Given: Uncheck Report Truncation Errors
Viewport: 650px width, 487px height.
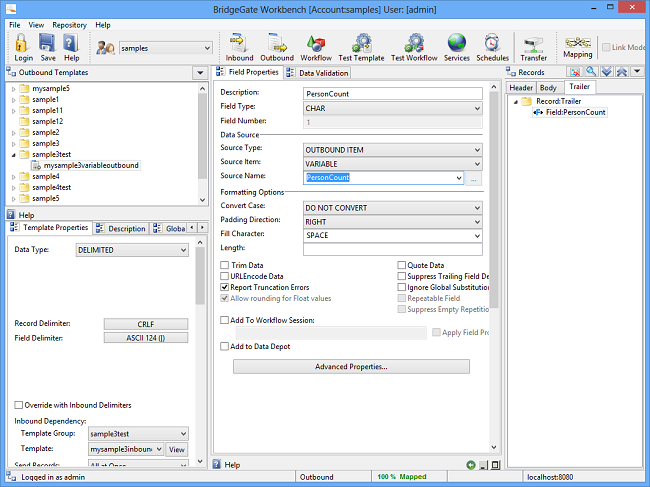Looking at the screenshot, I should [225, 287].
